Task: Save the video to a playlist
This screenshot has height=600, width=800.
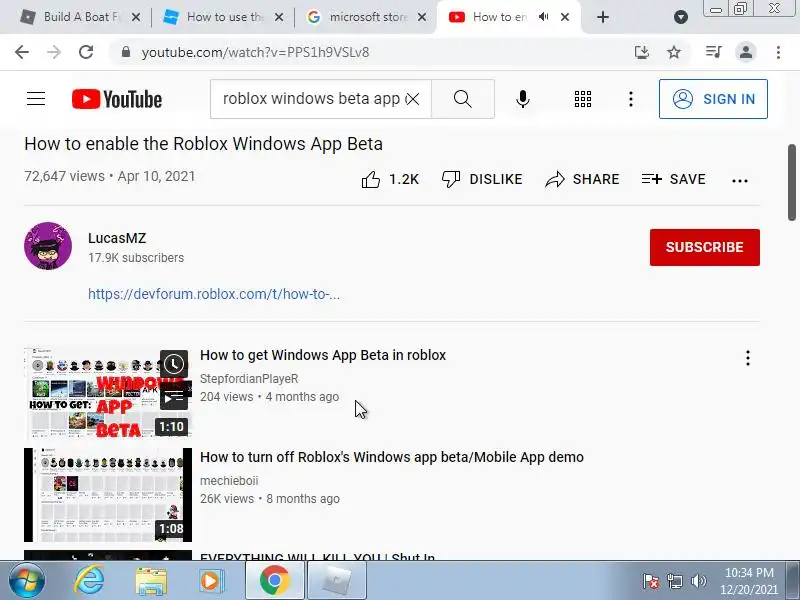Action: [673, 179]
